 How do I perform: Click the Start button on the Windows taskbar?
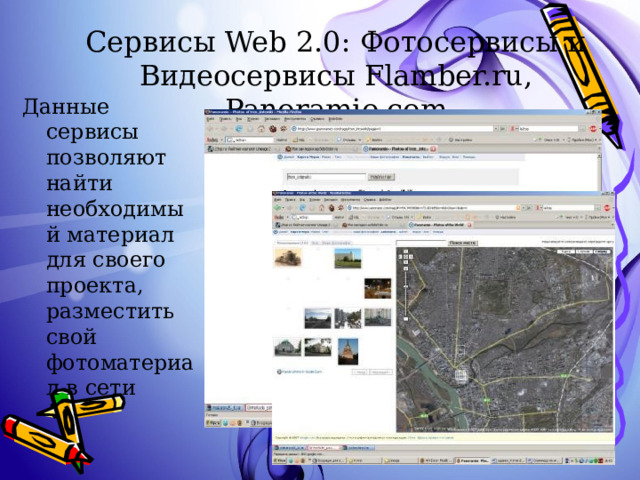tap(280, 460)
